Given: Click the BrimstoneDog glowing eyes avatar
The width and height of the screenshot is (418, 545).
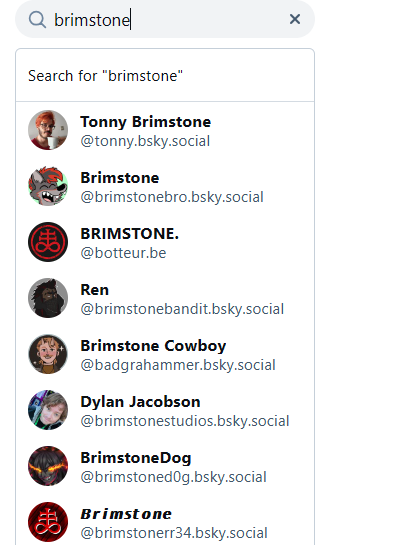Looking at the screenshot, I should 48,466.
